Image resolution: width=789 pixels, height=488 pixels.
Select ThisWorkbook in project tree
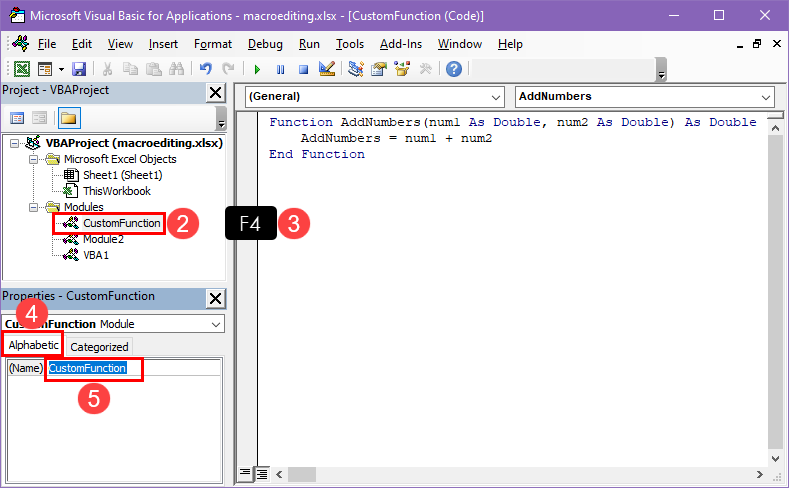tap(117, 191)
